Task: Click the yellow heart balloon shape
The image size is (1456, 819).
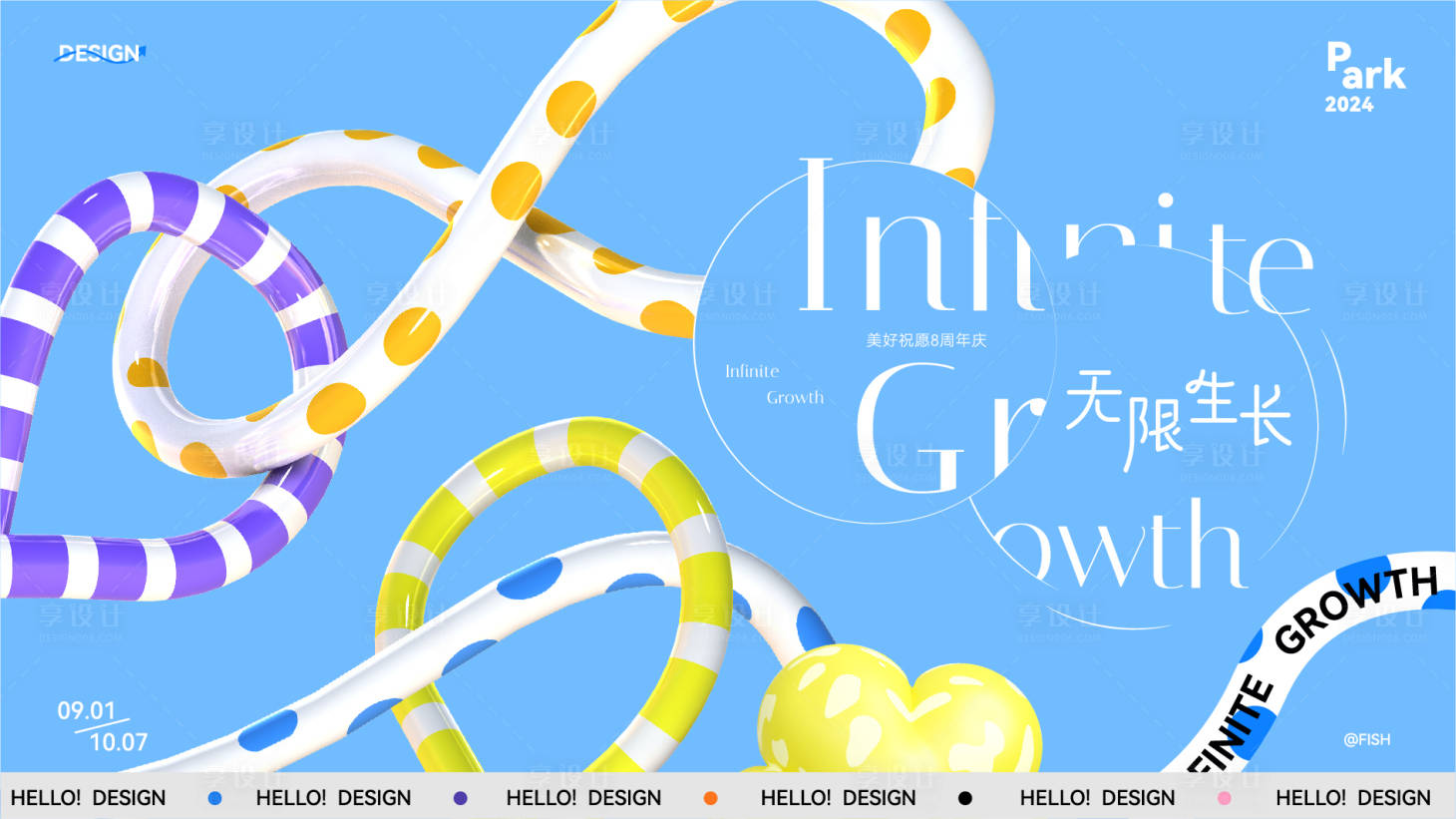Action: tap(898, 710)
